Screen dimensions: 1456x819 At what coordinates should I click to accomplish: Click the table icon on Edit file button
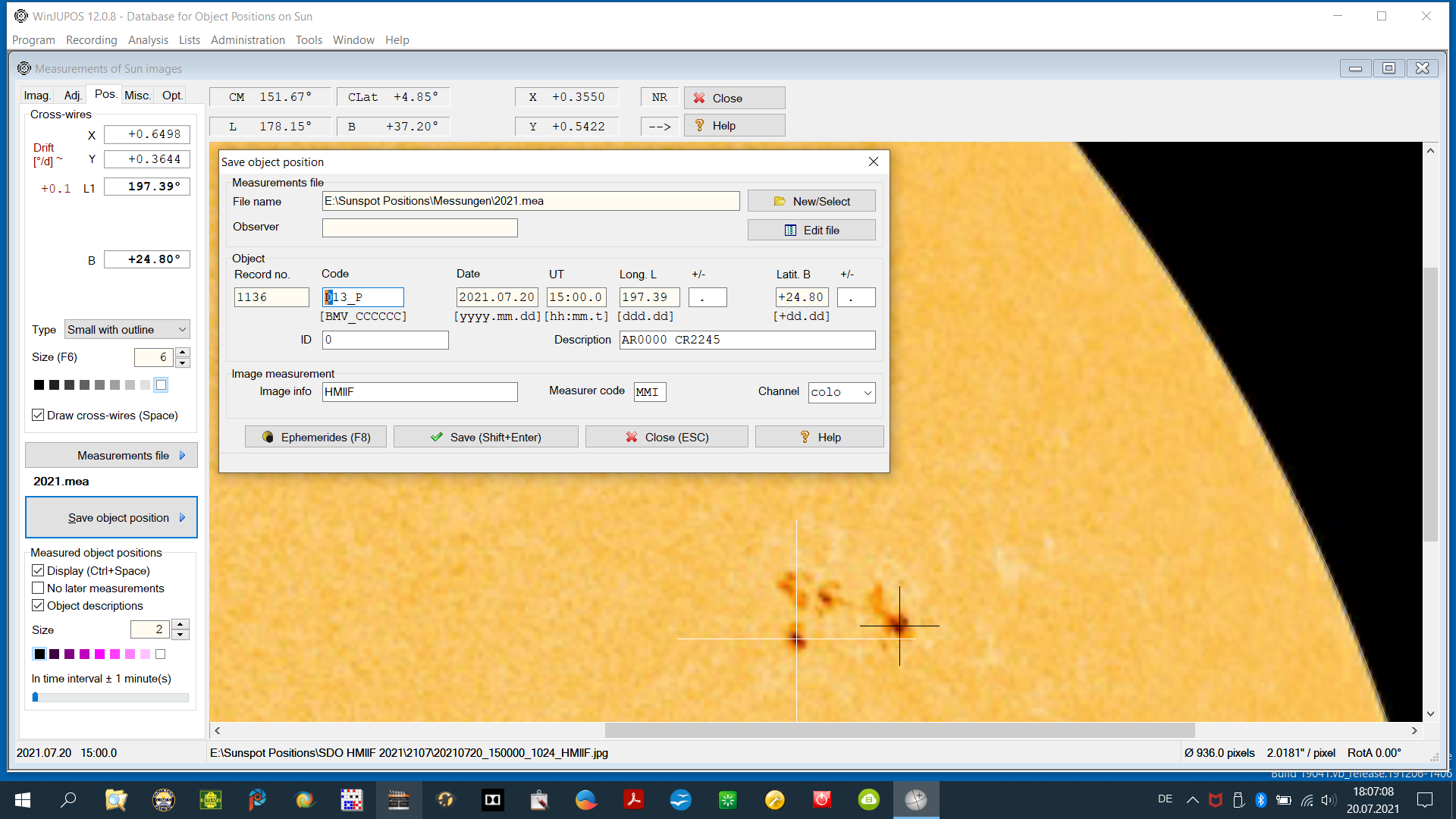click(789, 229)
